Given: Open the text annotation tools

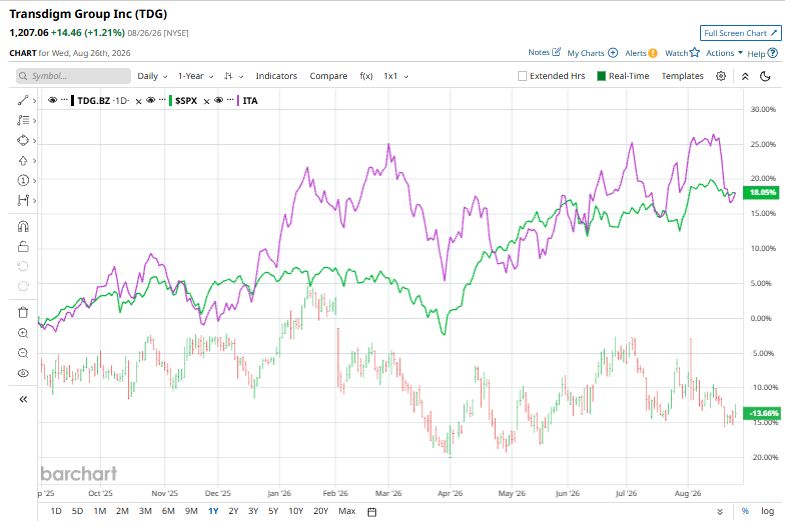Looking at the screenshot, I should [23, 121].
